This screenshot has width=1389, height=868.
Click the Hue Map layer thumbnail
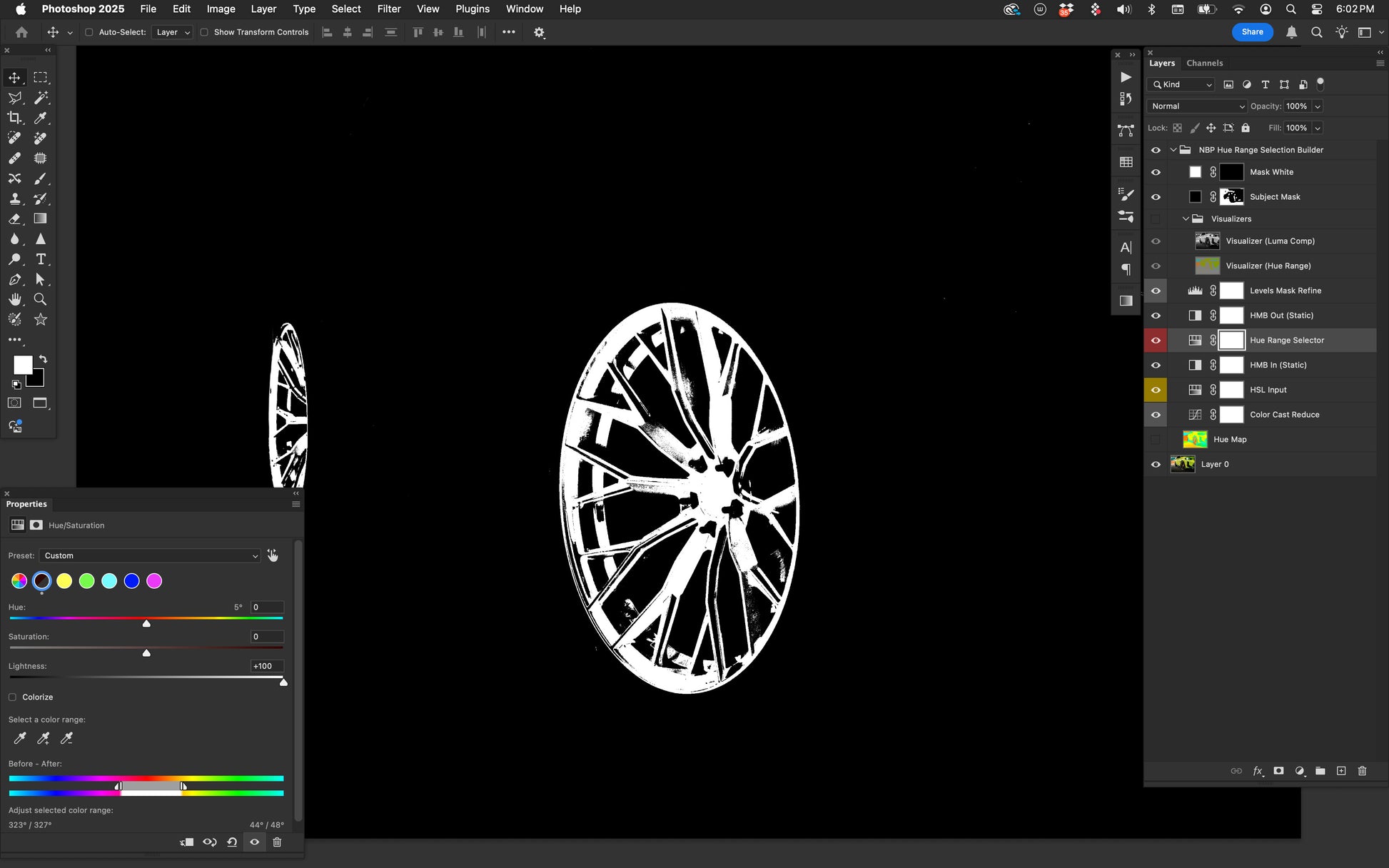point(1195,440)
